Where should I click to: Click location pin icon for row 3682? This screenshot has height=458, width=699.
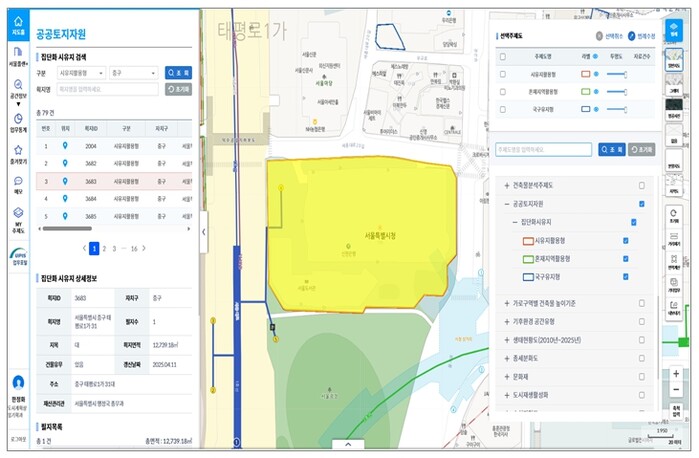coord(65,163)
